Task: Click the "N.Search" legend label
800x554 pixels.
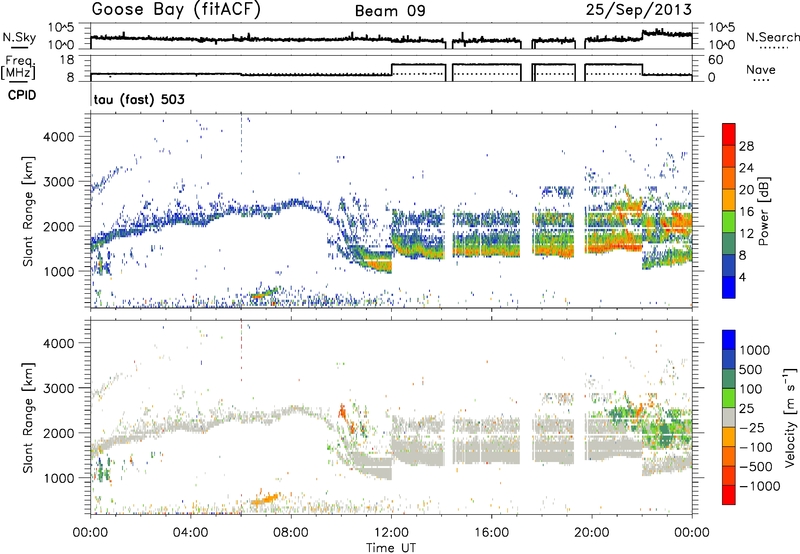Action: pyautogui.click(x=772, y=37)
